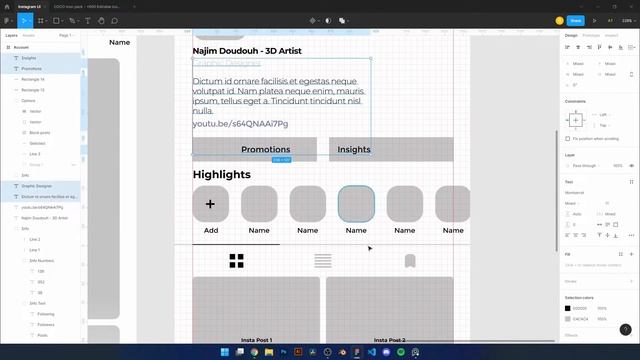Viewport: 640px width, 360px height.
Task: Click the Create component icon
Action: tap(312, 20)
